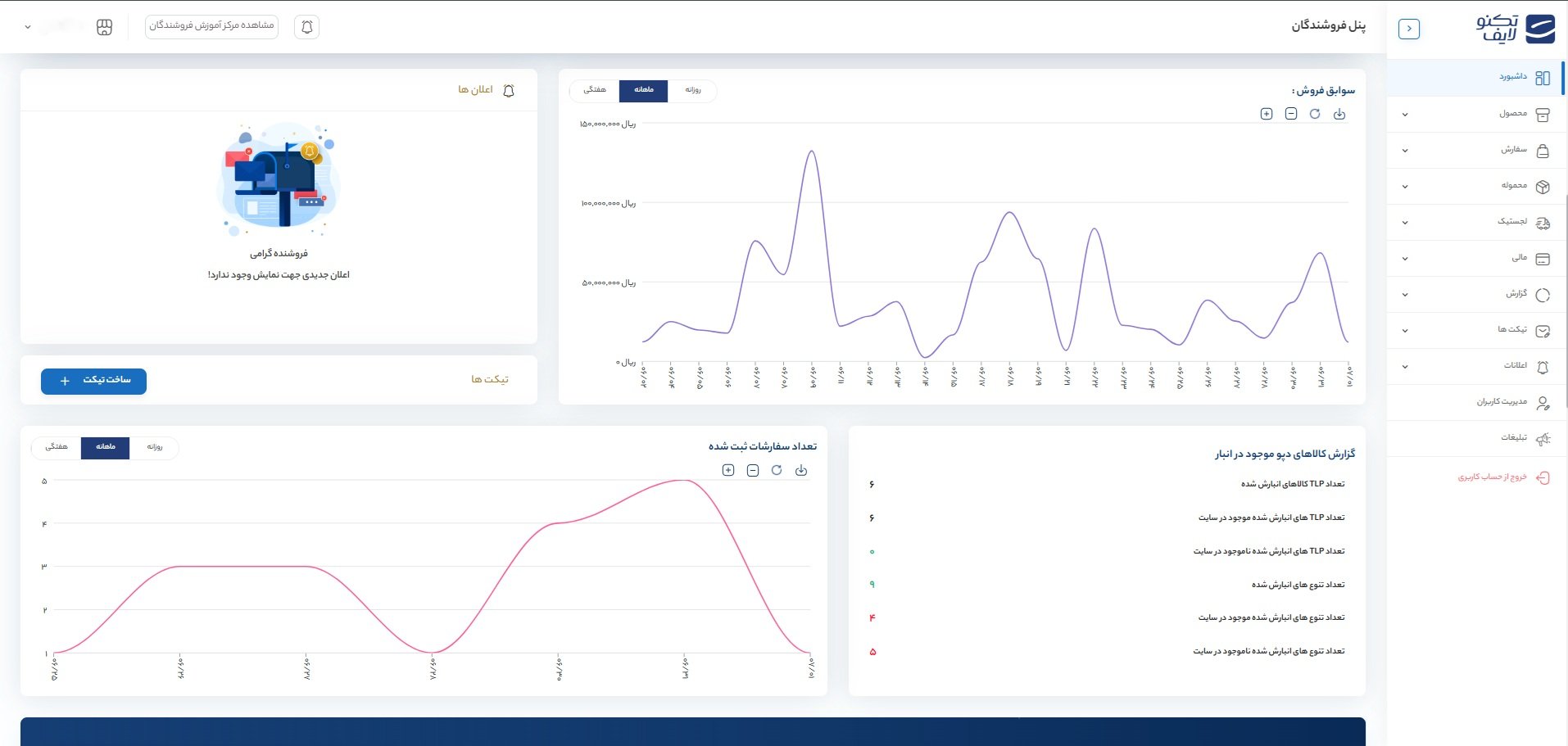This screenshot has height=746, width=1568.
Task: Click the notification bell in the top bar
Action: (x=306, y=27)
